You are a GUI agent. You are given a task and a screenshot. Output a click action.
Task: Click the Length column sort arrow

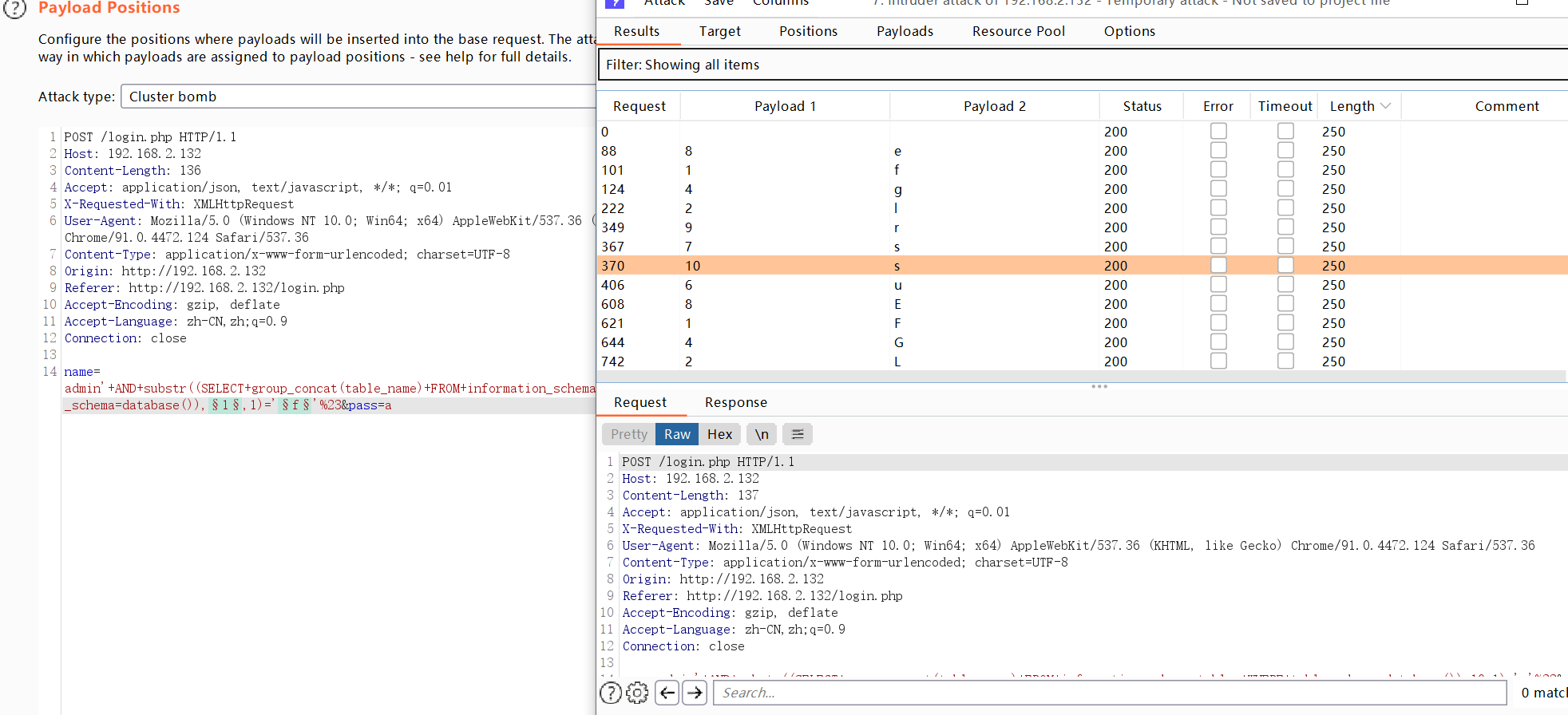point(1385,106)
